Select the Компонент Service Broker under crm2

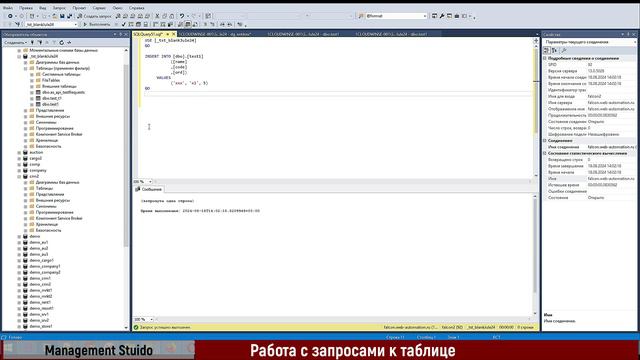[59, 218]
